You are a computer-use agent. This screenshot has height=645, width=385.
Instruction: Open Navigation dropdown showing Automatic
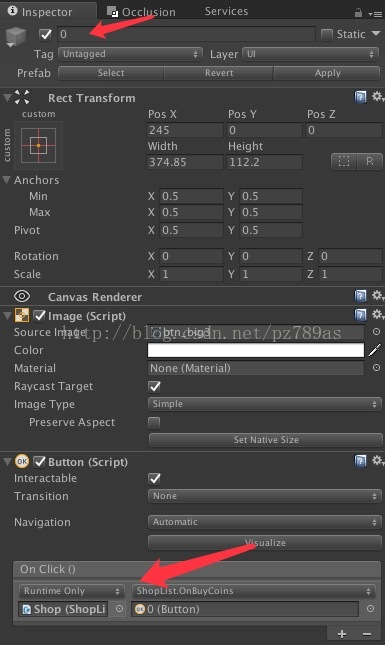pos(265,522)
